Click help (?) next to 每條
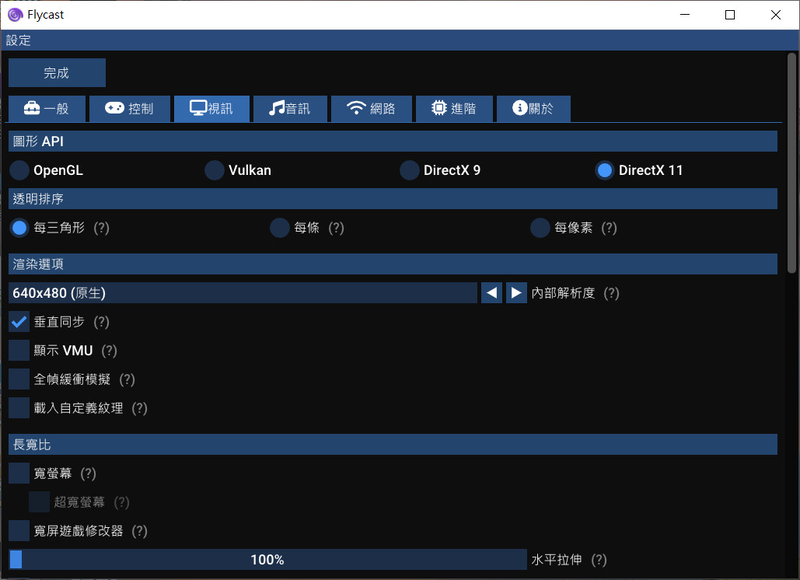800x580 pixels. (x=336, y=228)
